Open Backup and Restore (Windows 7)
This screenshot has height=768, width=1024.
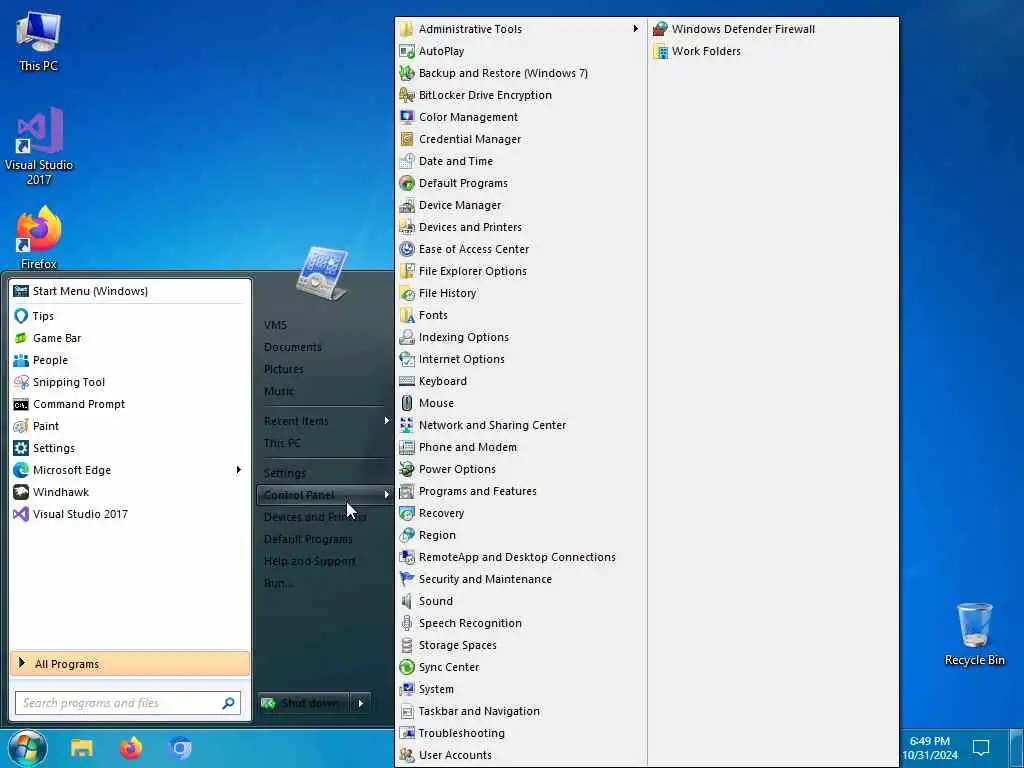tap(520, 73)
